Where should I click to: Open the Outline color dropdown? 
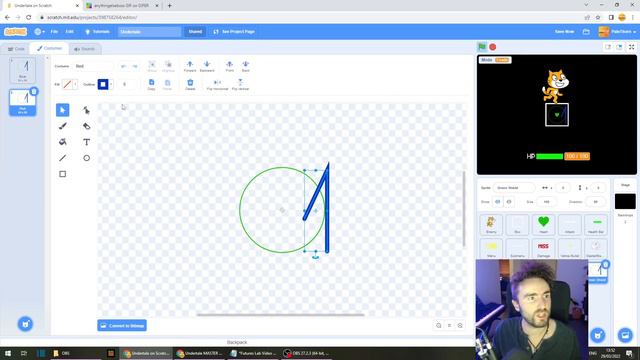[x=111, y=84]
